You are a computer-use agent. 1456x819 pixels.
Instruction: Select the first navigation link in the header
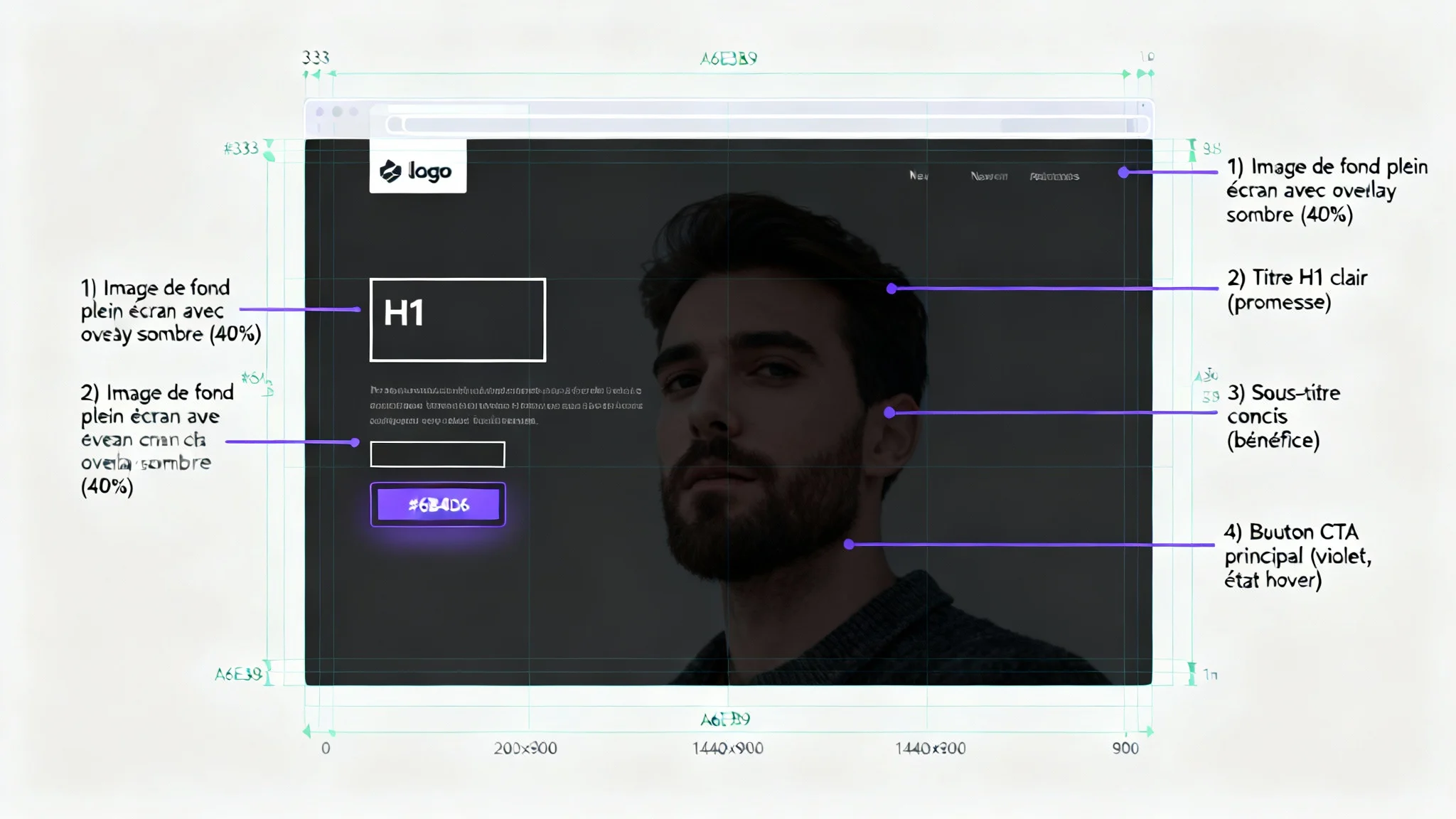[x=919, y=176]
